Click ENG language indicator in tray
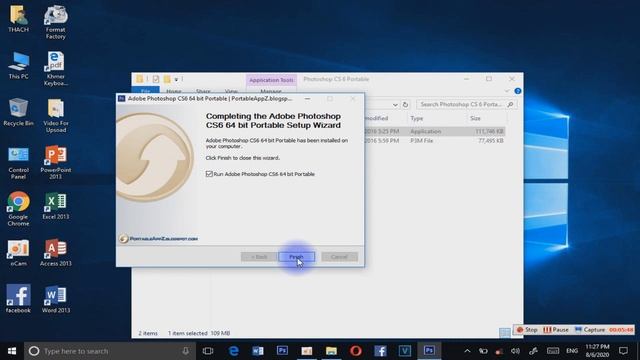Screen dimensions: 640x360 (x=572, y=351)
